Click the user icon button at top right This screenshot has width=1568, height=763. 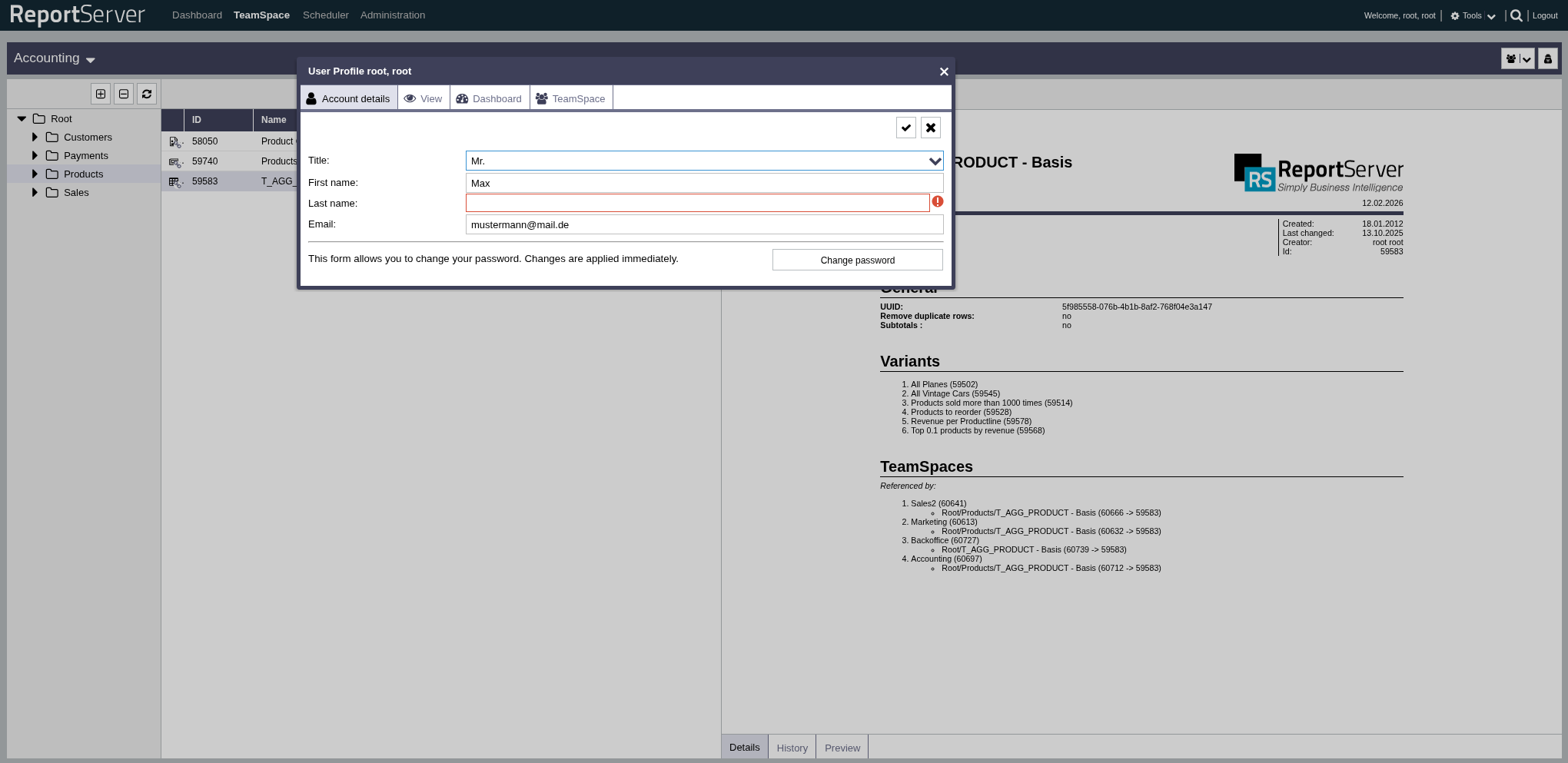[1548, 58]
